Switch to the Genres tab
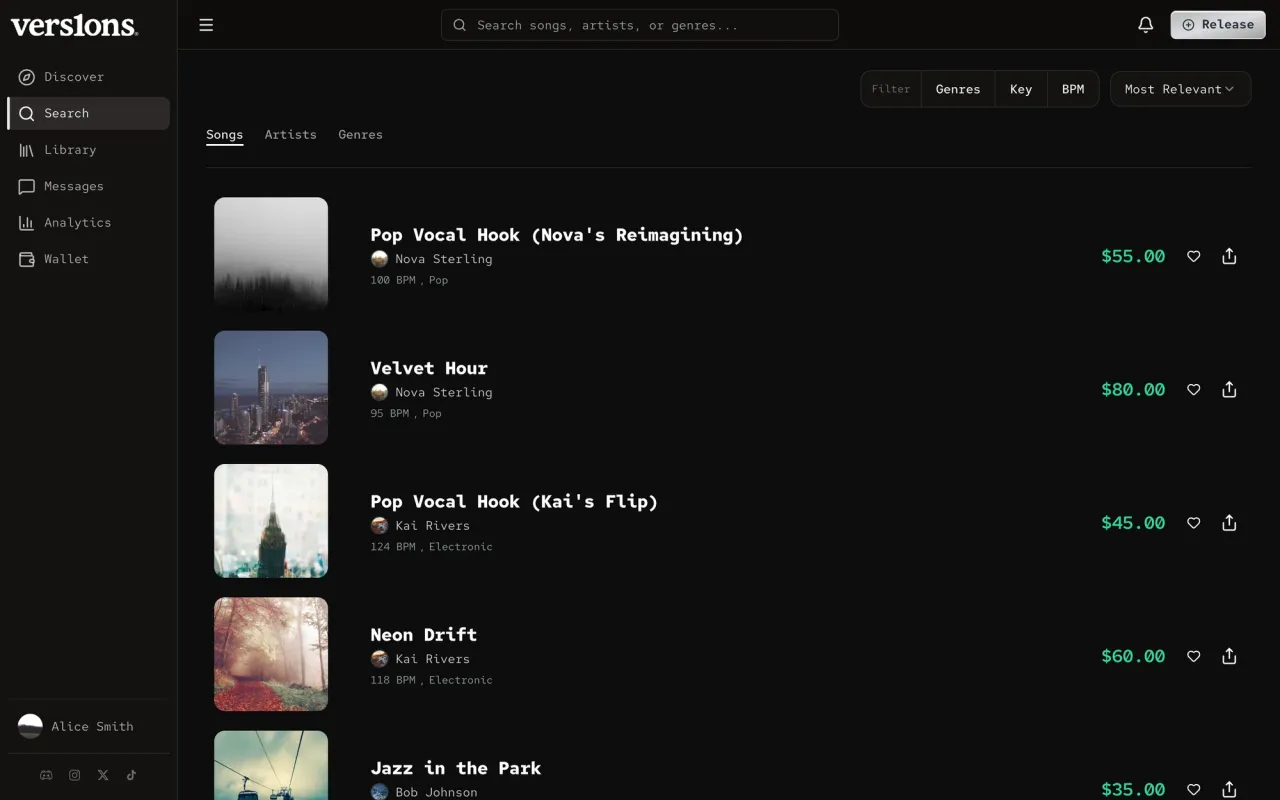The height and width of the screenshot is (800, 1280). point(360,134)
